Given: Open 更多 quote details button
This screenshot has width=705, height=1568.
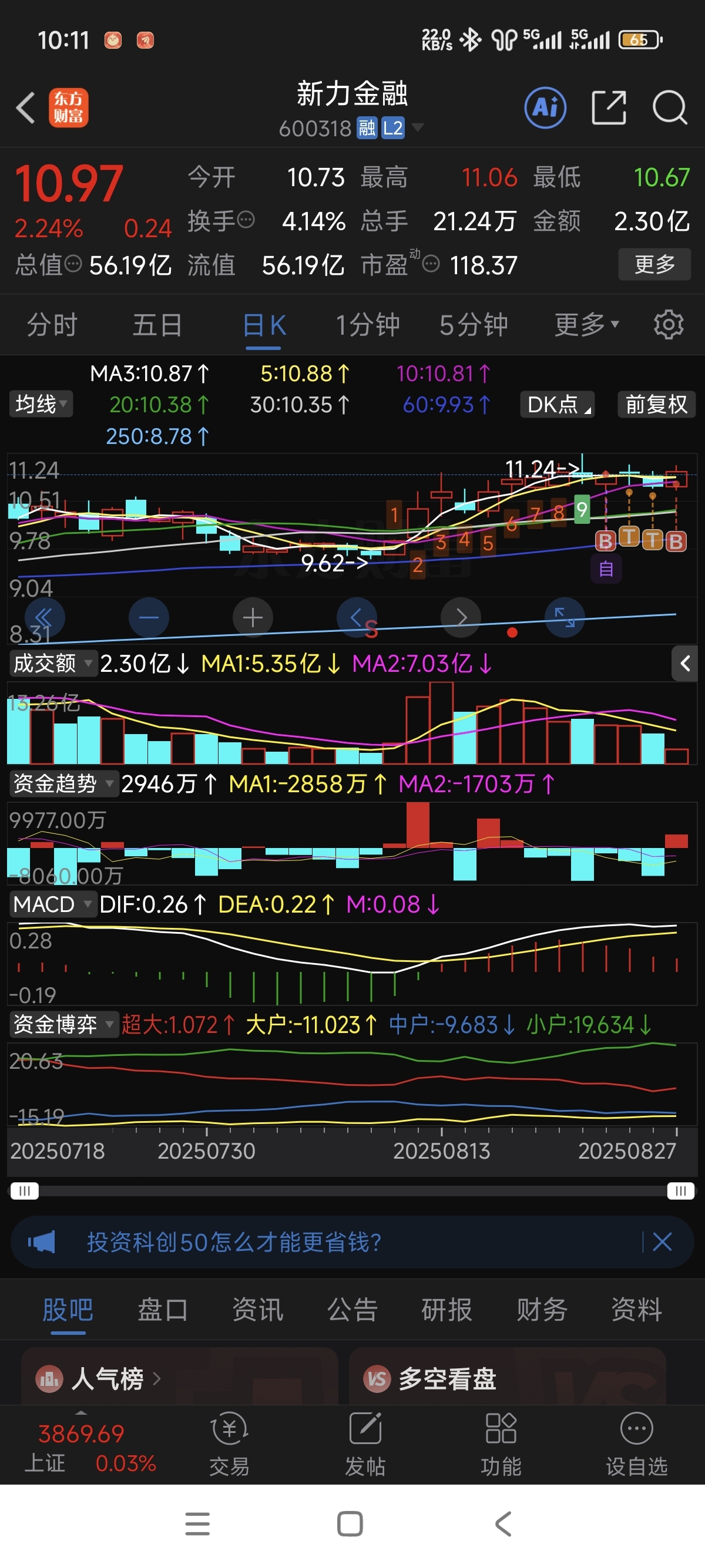Looking at the screenshot, I should tap(654, 264).
